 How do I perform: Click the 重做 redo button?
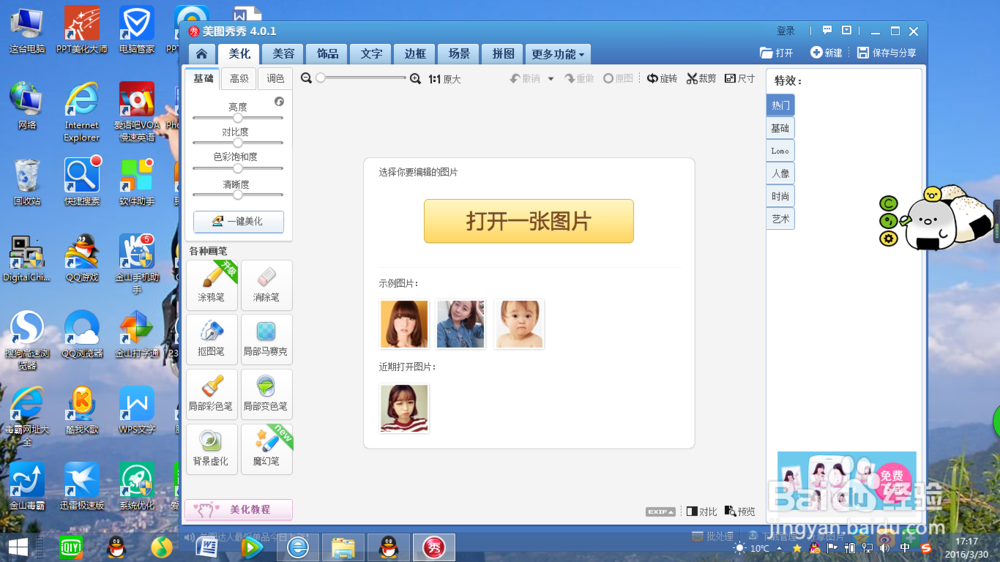click(579, 78)
